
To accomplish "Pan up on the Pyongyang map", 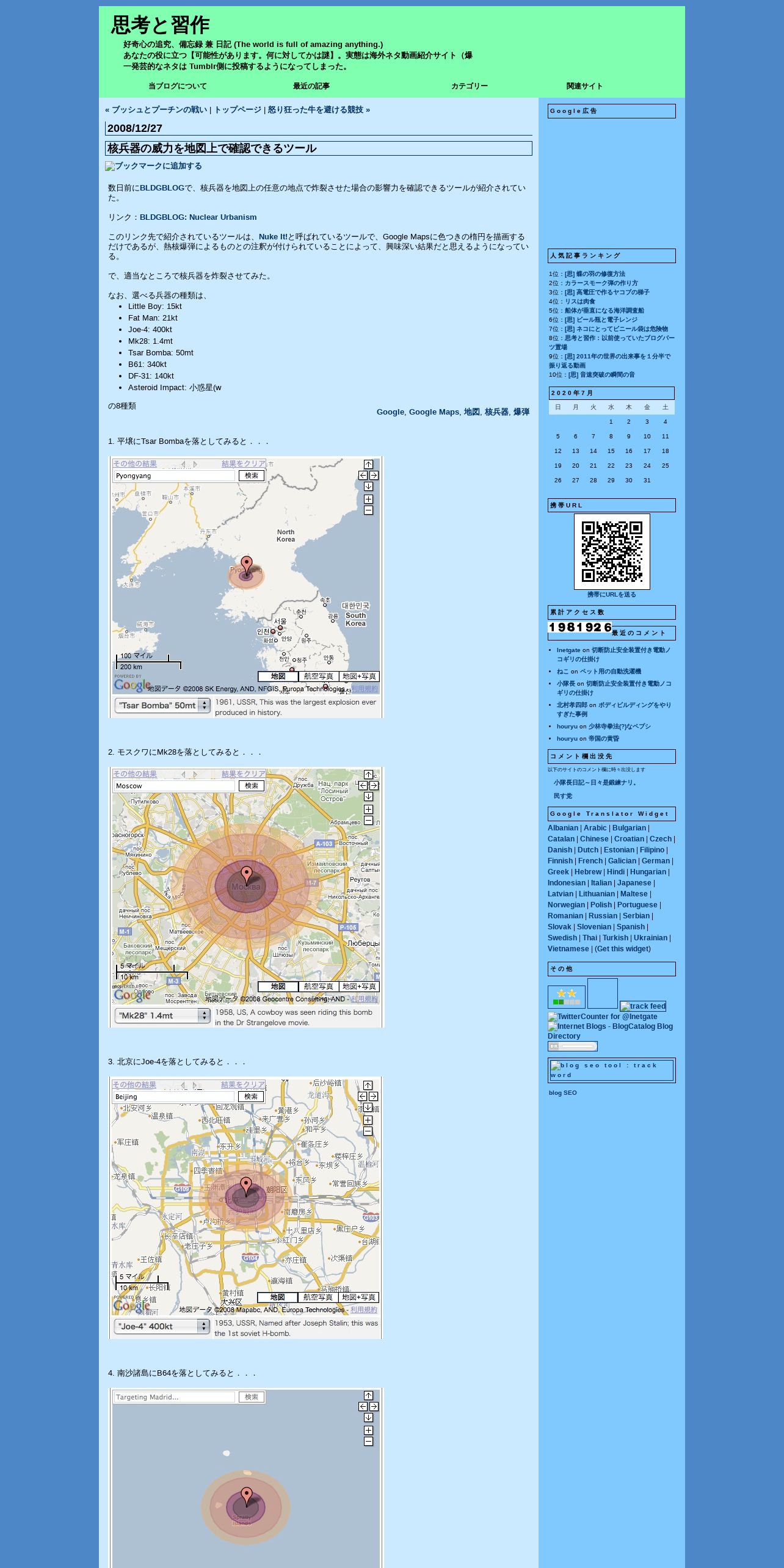I will [x=368, y=465].
